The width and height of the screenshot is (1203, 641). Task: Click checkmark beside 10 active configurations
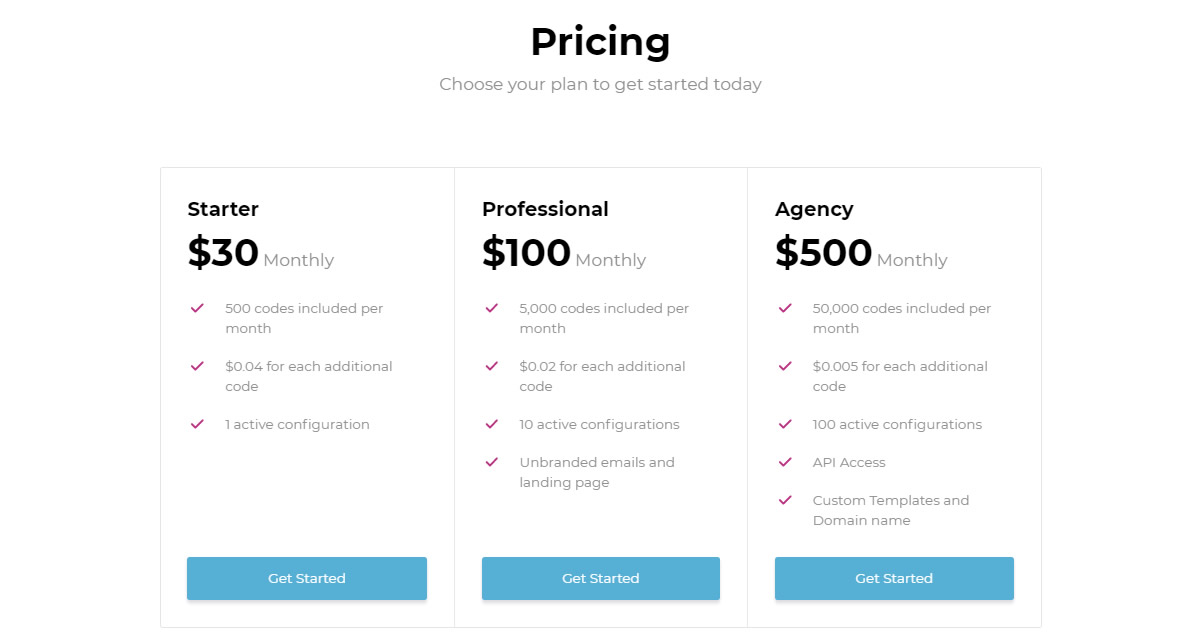491,424
